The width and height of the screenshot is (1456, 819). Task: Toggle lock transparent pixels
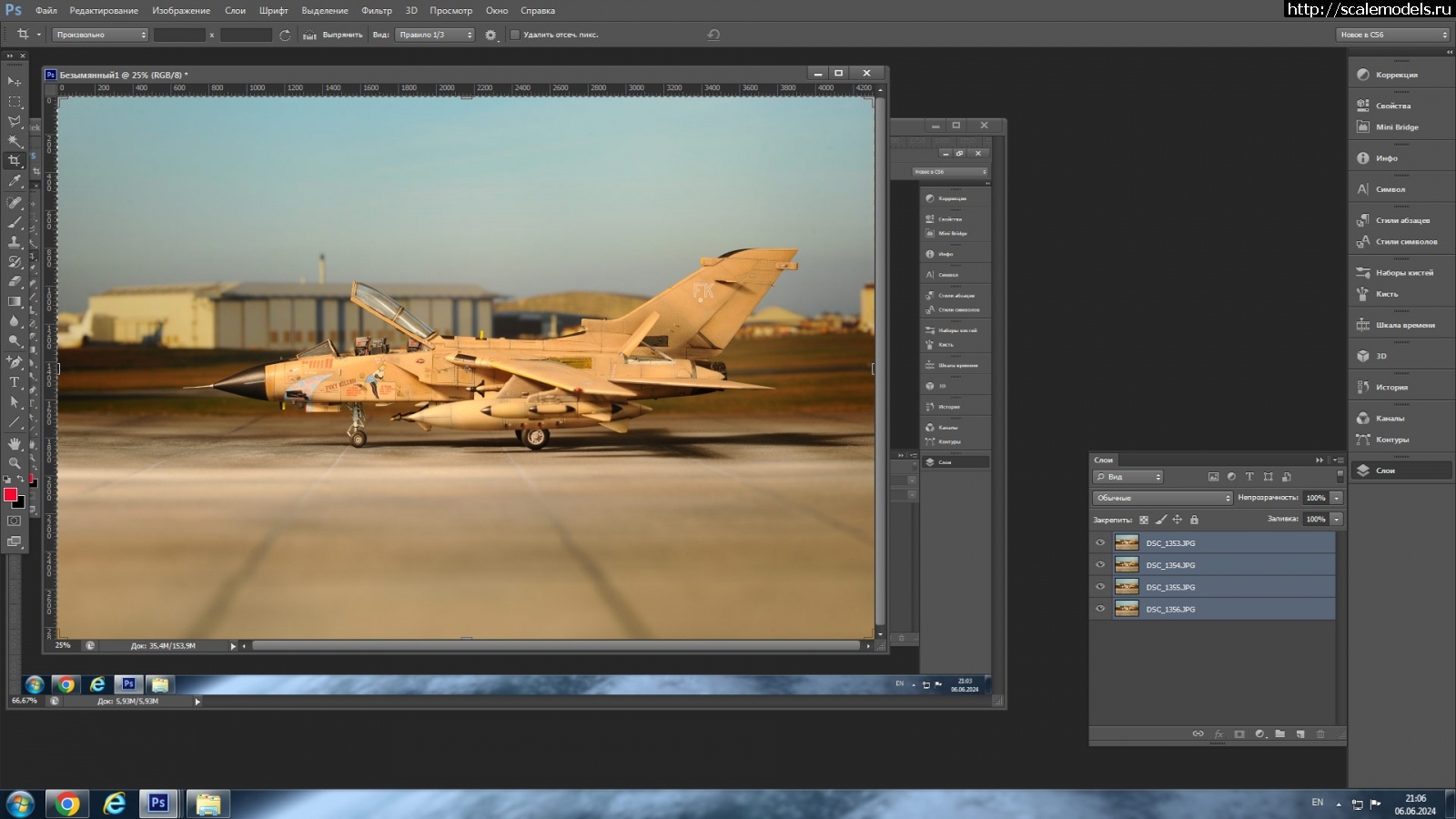pos(1144,520)
